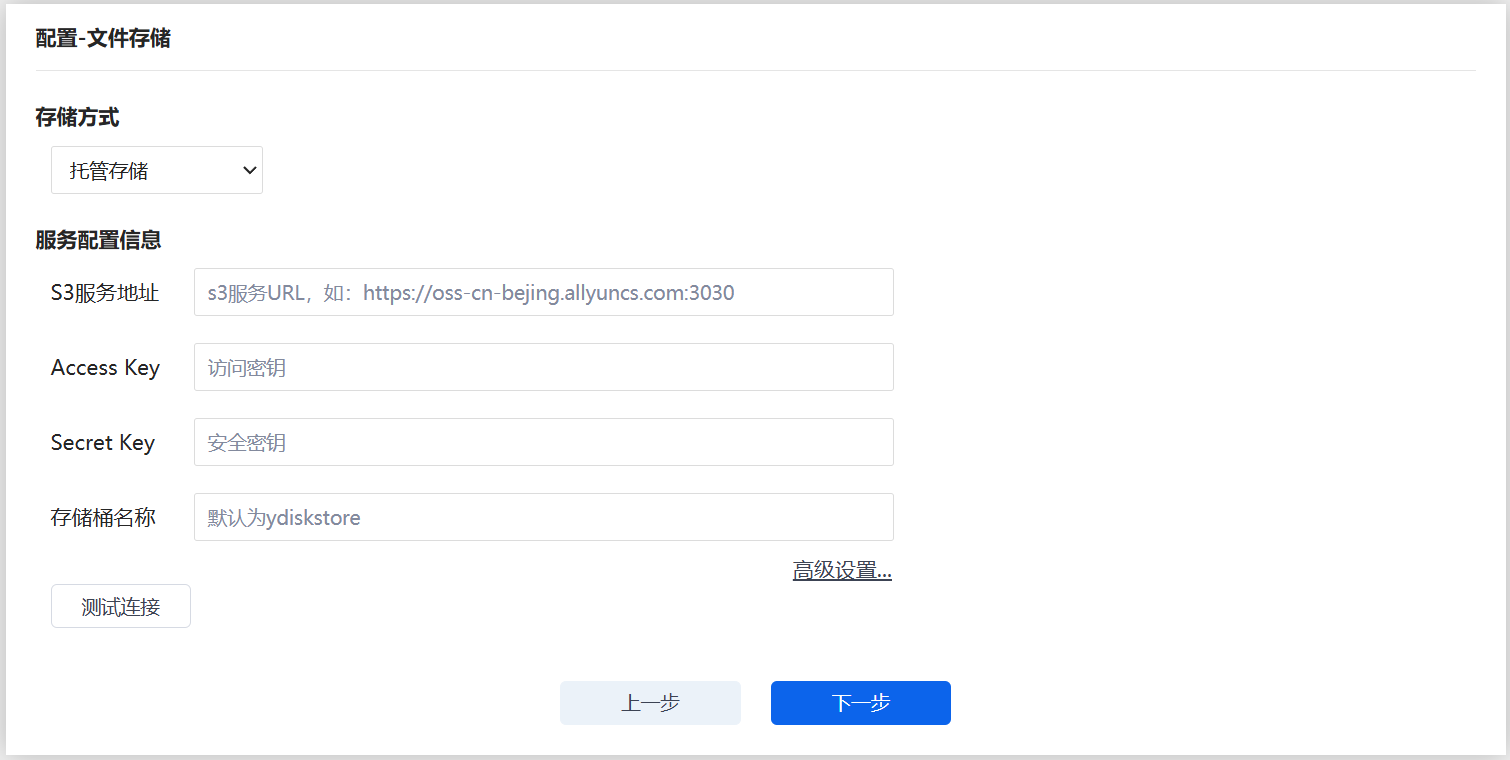Click into the Secret Key field
Screen dimensions: 1510x760
pos(544,442)
